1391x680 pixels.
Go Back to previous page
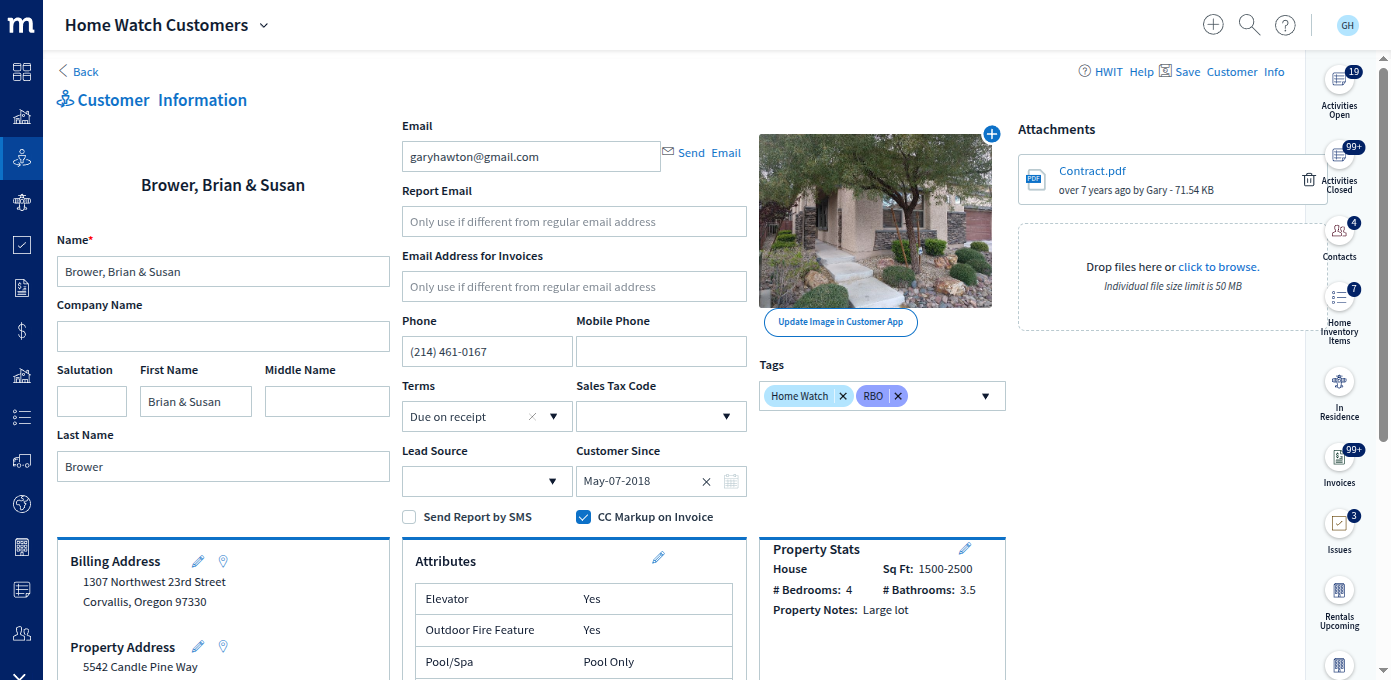coord(78,71)
